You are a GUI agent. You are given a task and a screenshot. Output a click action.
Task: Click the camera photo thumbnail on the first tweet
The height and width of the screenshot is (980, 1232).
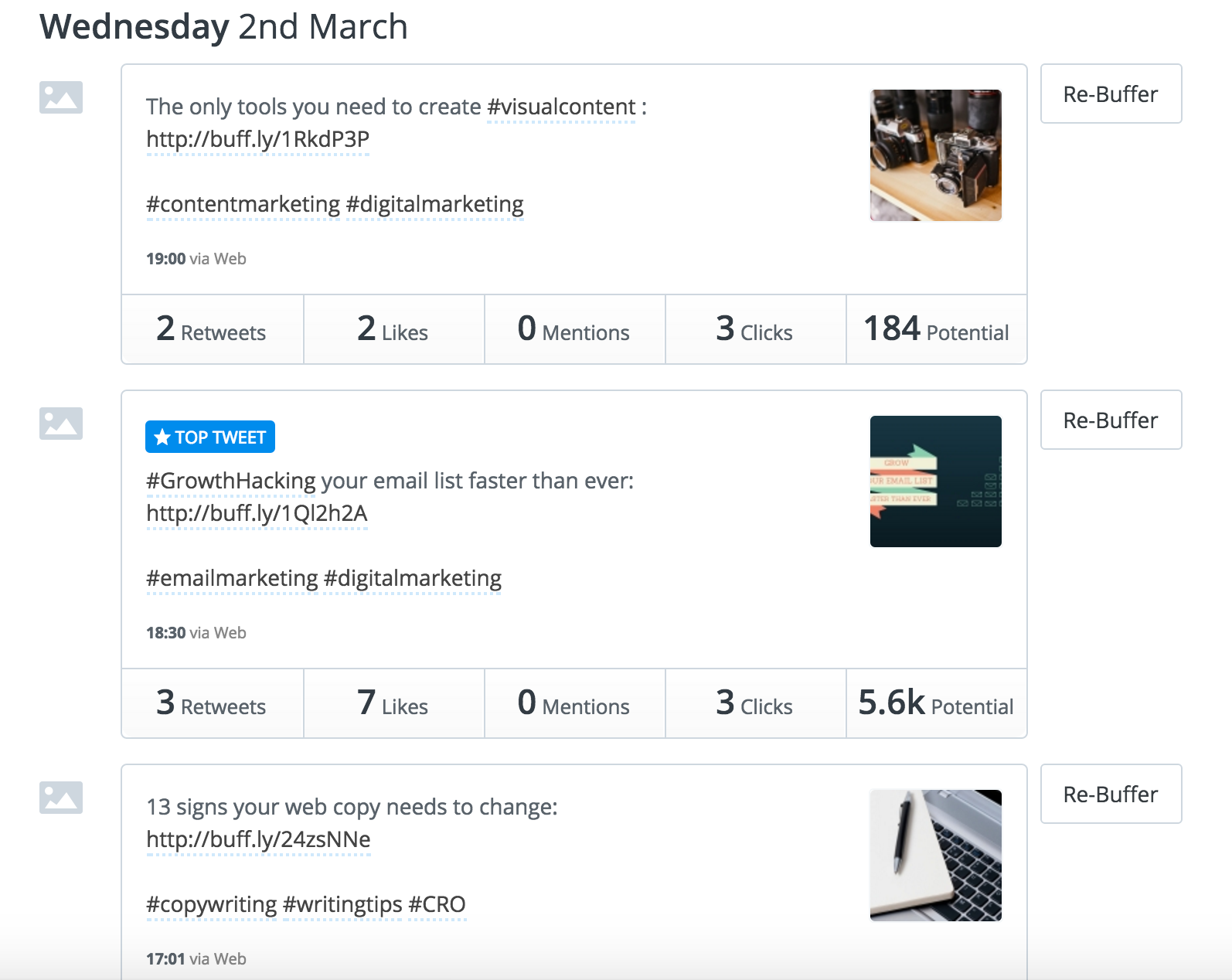click(935, 155)
